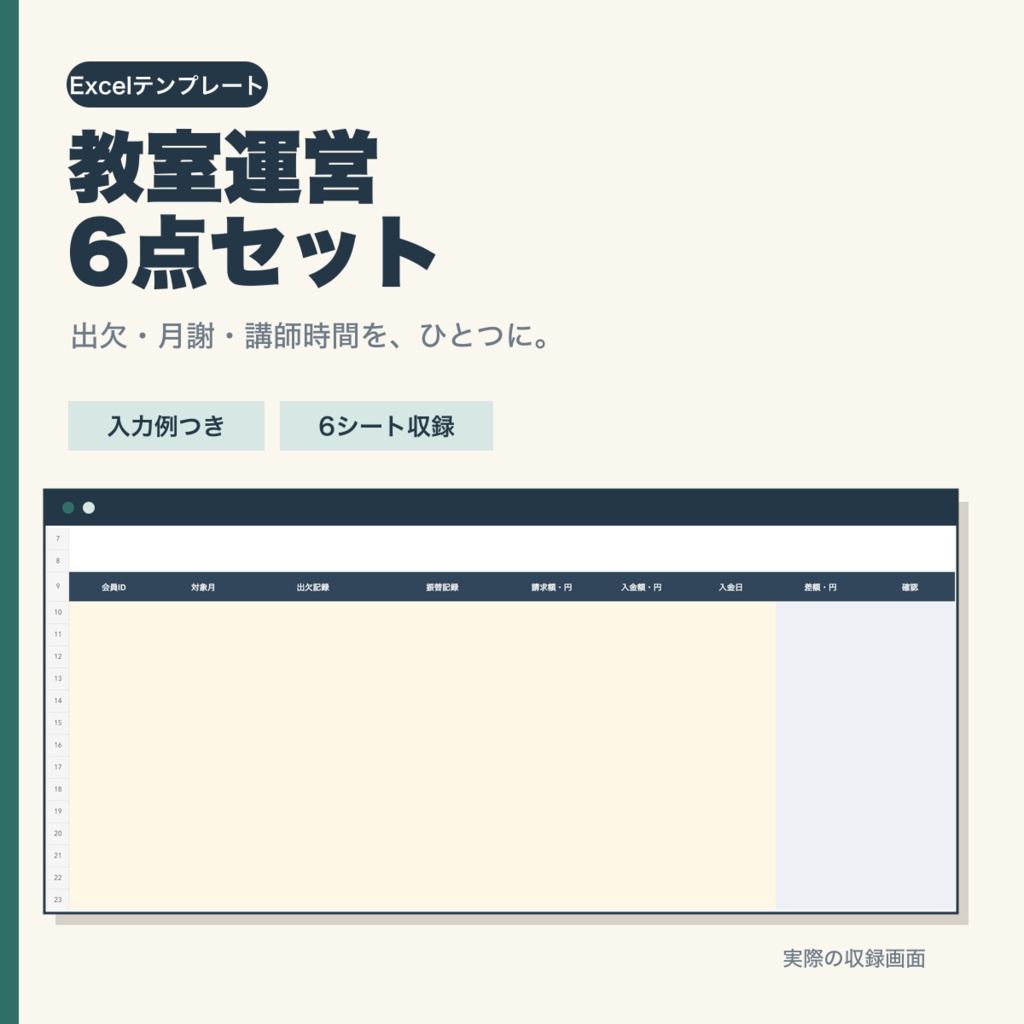Select row number 12
The height and width of the screenshot is (1024, 1024).
click(58, 656)
